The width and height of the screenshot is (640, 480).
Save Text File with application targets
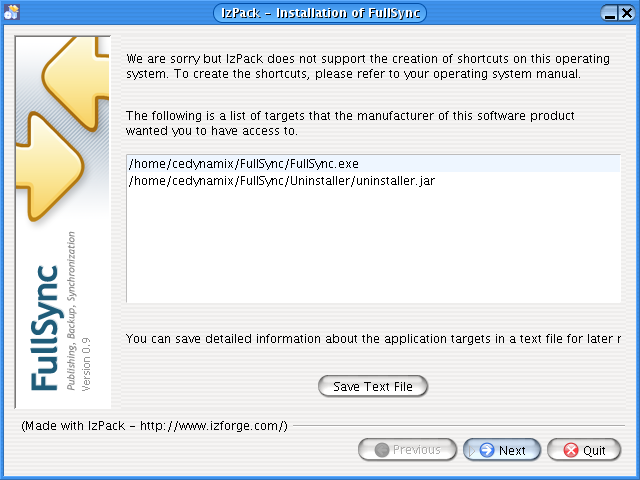pyautogui.click(x=373, y=386)
